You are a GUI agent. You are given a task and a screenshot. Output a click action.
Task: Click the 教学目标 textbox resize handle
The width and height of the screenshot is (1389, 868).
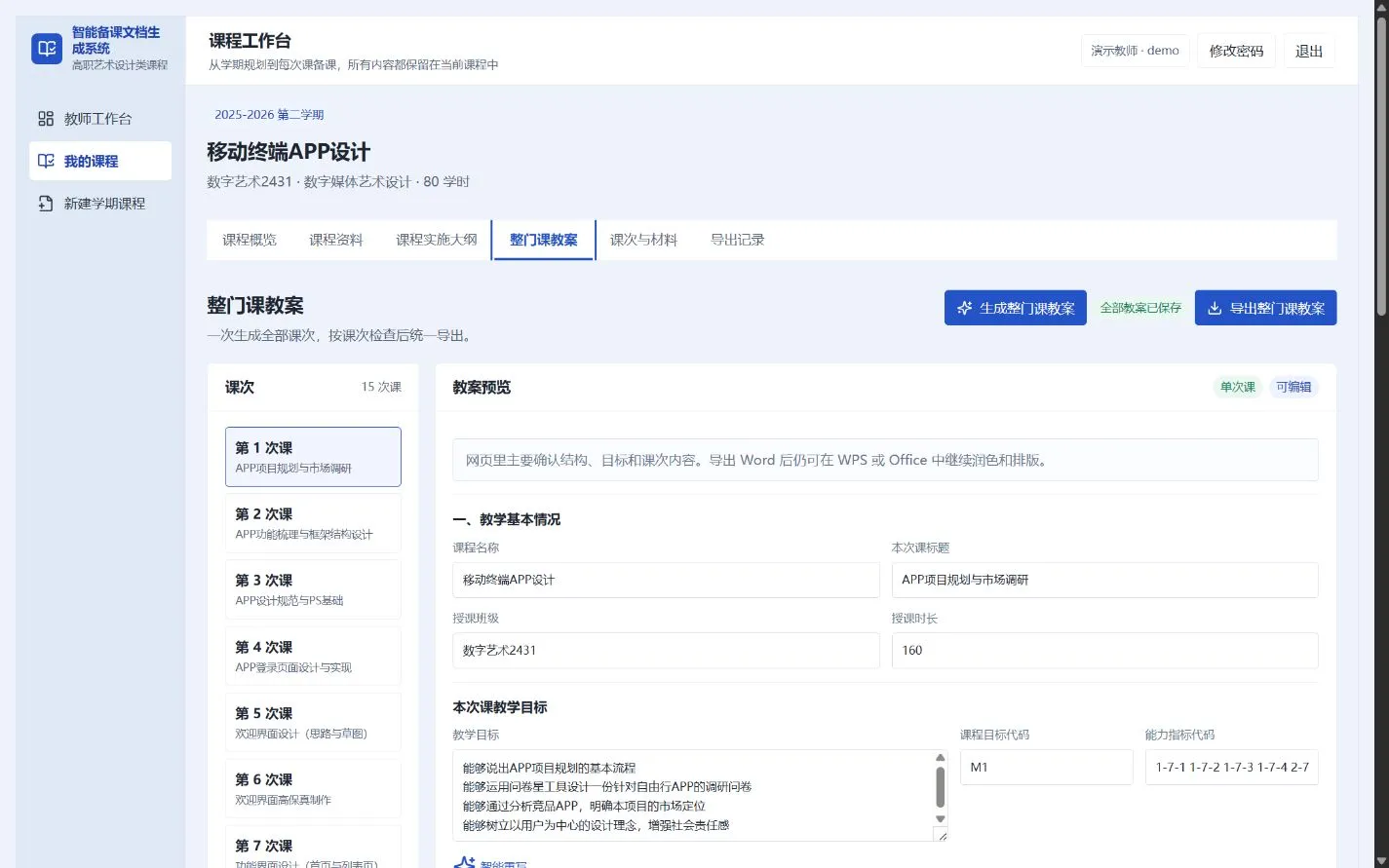pos(941,835)
